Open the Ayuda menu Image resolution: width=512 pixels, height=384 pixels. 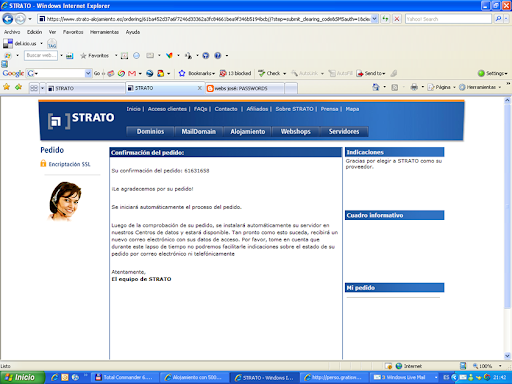click(133, 32)
